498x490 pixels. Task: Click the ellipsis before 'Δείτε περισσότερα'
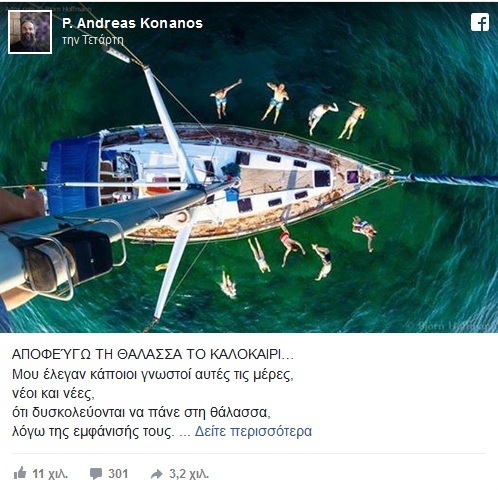pyautogui.click(x=185, y=434)
